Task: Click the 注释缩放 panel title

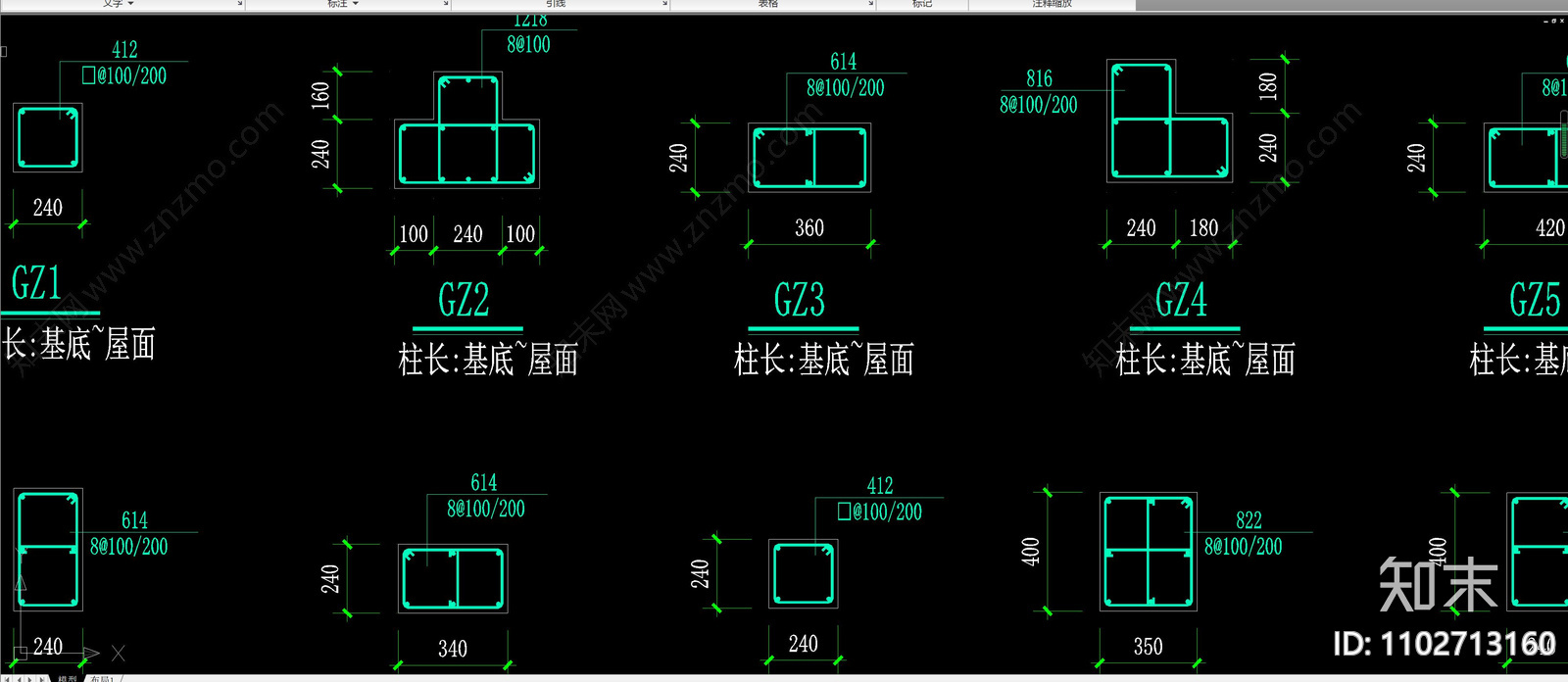Action: coord(1052,4)
